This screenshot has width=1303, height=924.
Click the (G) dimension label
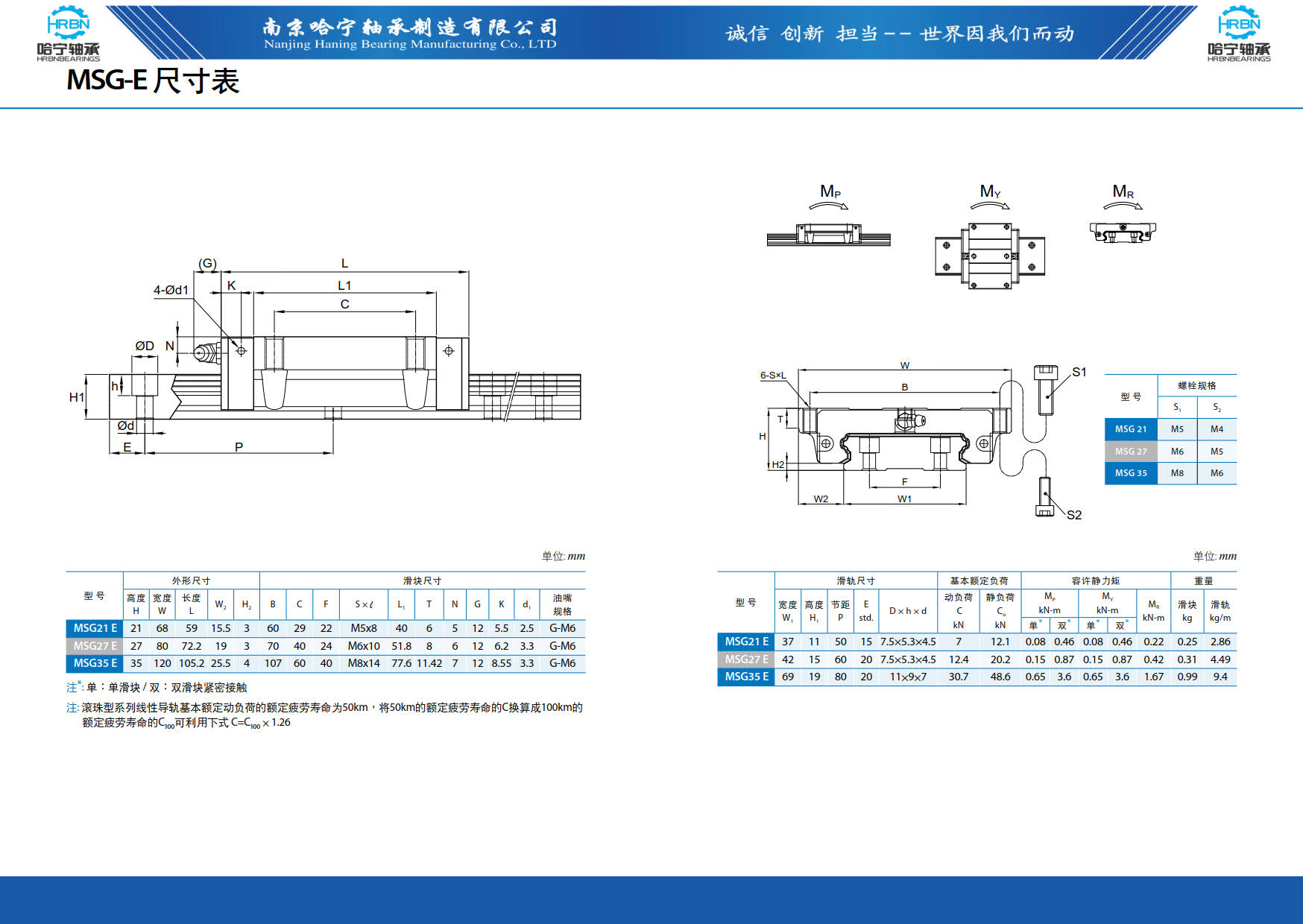coord(207,263)
